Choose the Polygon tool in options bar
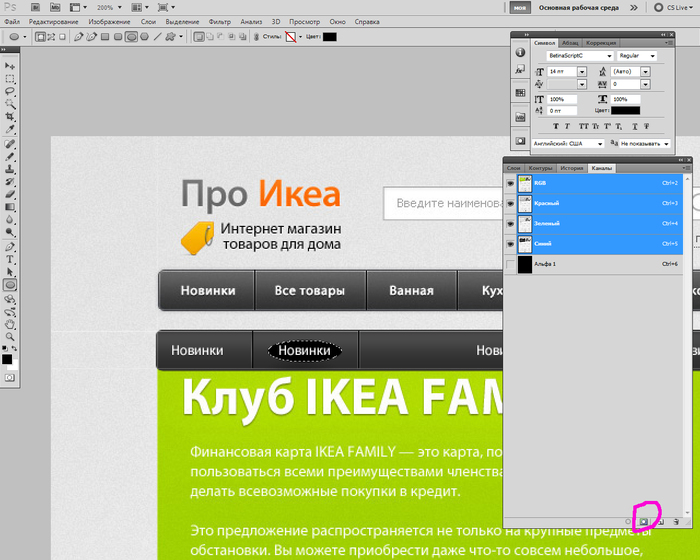This screenshot has width=700, height=560. coord(144,37)
